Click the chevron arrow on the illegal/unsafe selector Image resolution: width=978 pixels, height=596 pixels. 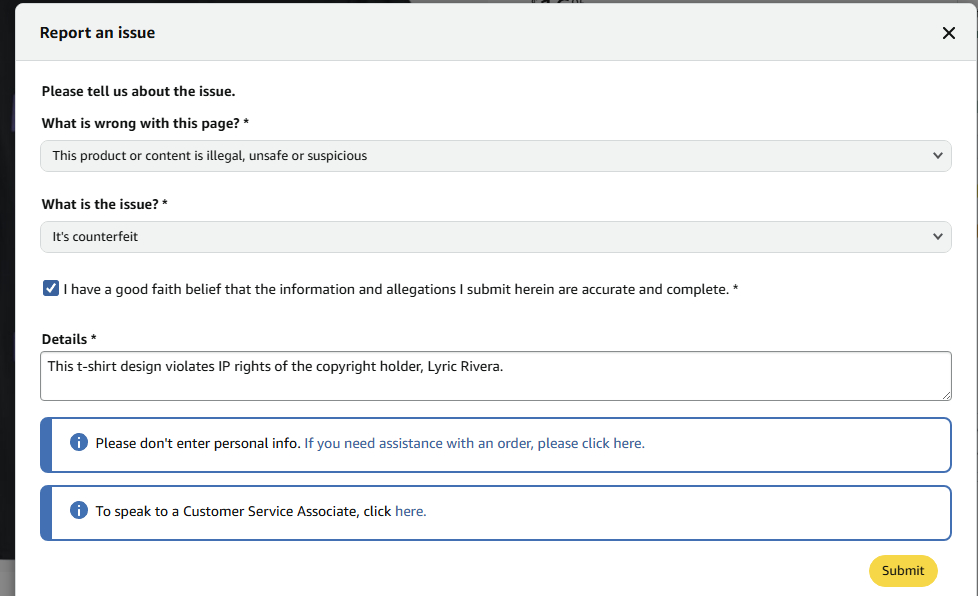click(937, 156)
